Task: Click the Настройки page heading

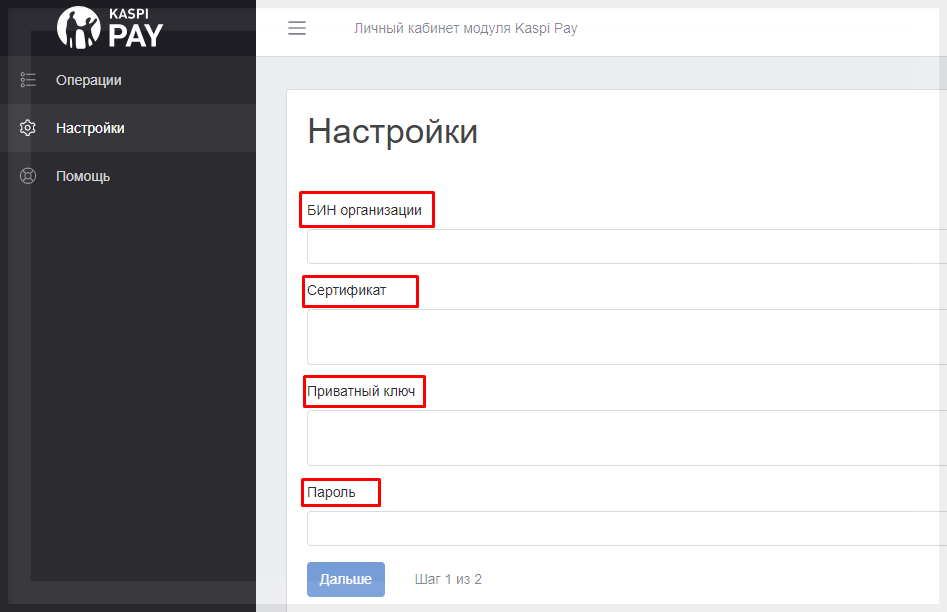Action: point(393,131)
